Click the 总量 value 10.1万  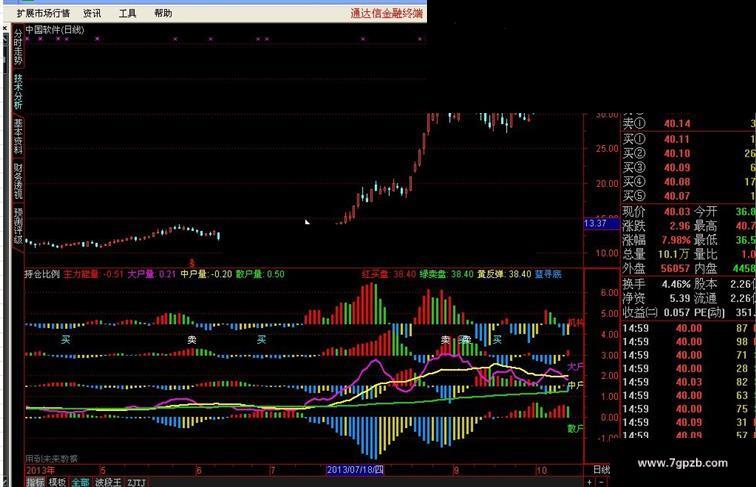[674, 254]
